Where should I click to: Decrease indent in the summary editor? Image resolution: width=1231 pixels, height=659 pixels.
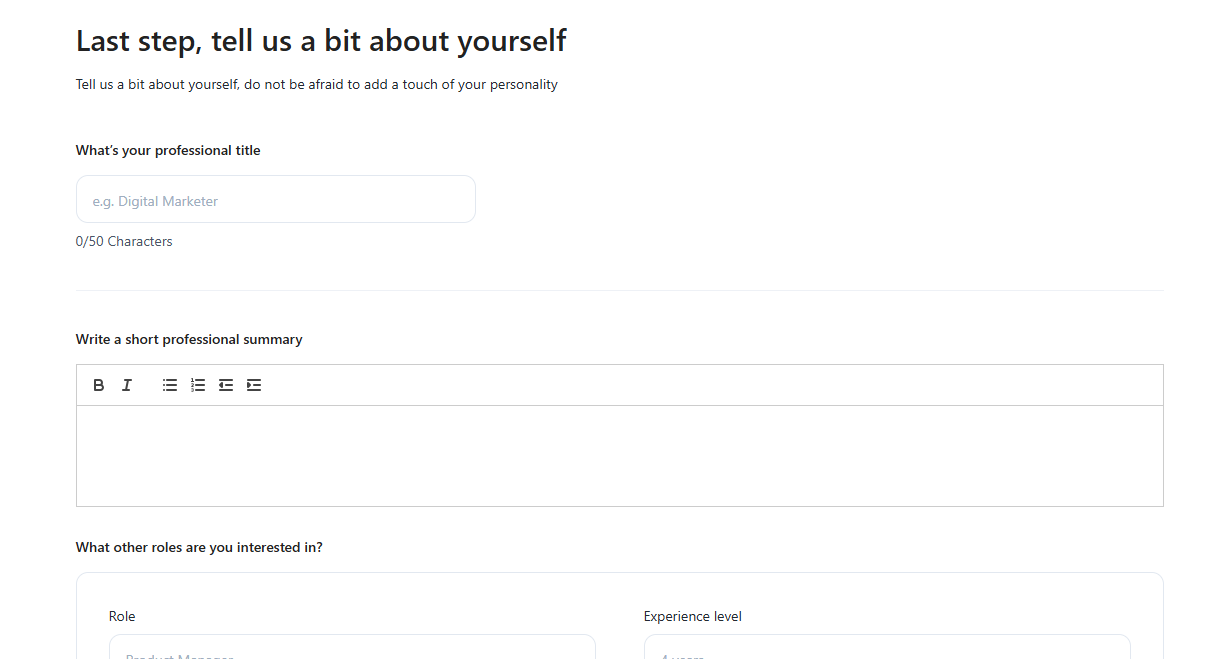(x=226, y=385)
